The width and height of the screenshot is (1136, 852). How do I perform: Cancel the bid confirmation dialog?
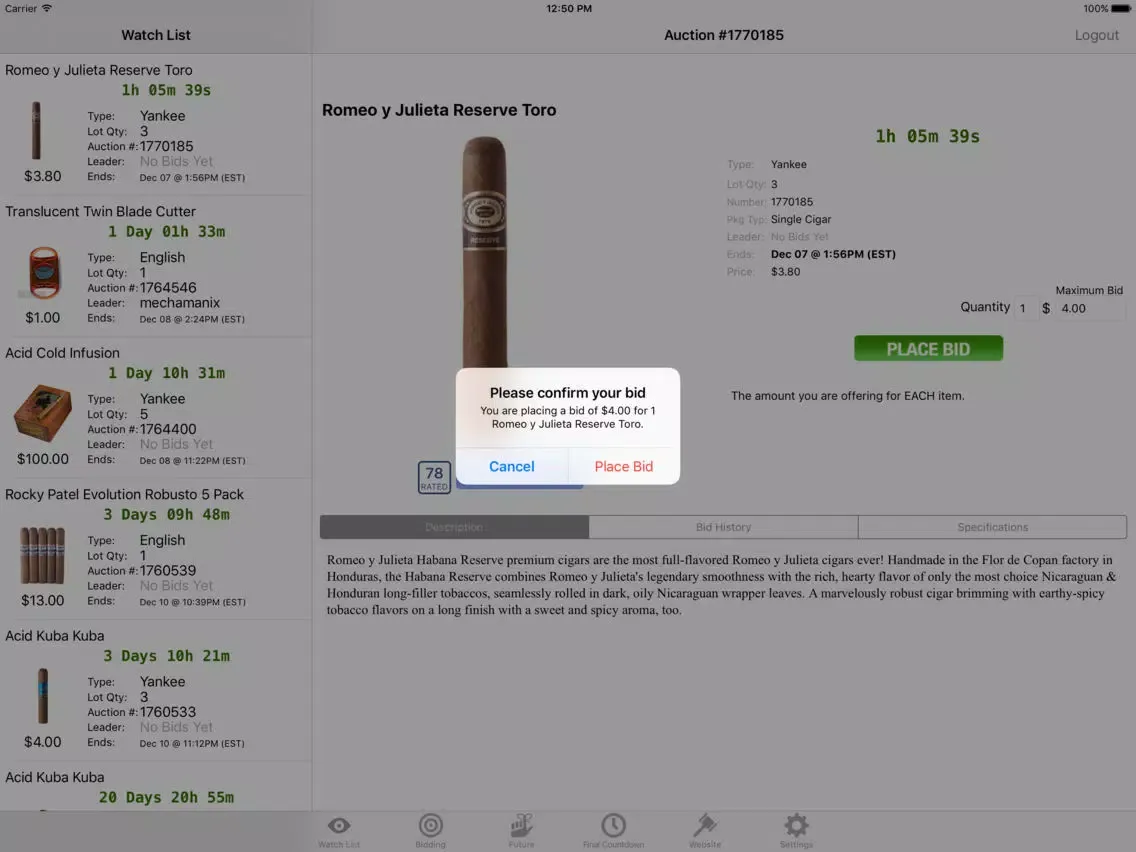[x=511, y=467]
